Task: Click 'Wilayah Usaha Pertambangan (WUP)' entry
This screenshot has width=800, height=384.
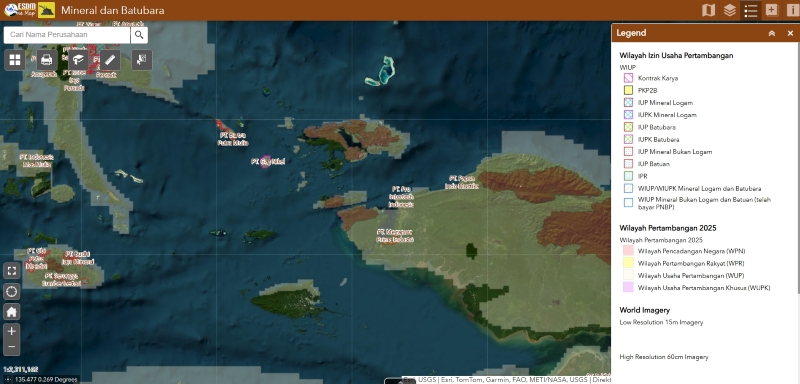Action: pos(691,275)
